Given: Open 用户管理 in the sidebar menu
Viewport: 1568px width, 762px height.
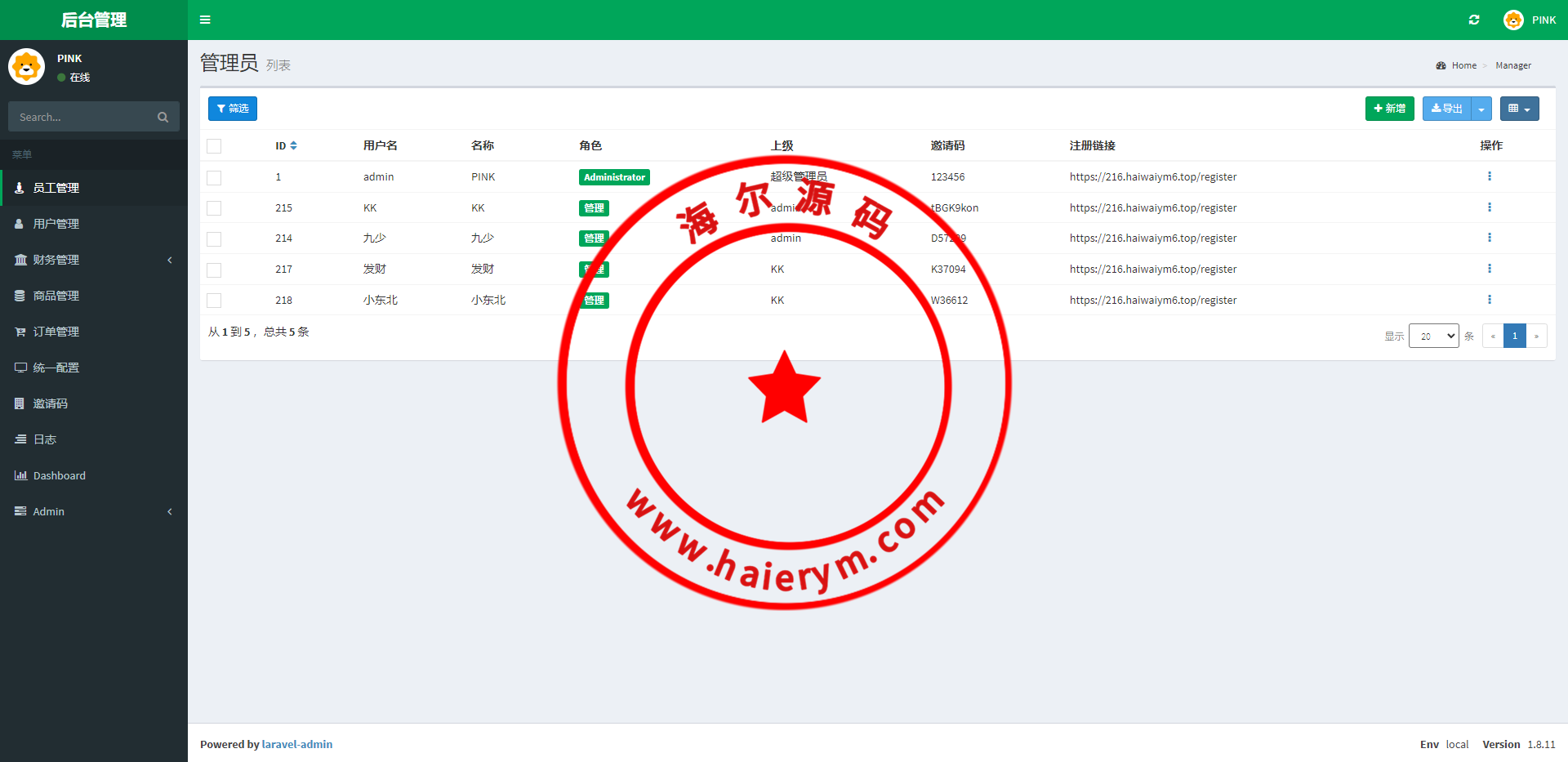Looking at the screenshot, I should (x=56, y=224).
